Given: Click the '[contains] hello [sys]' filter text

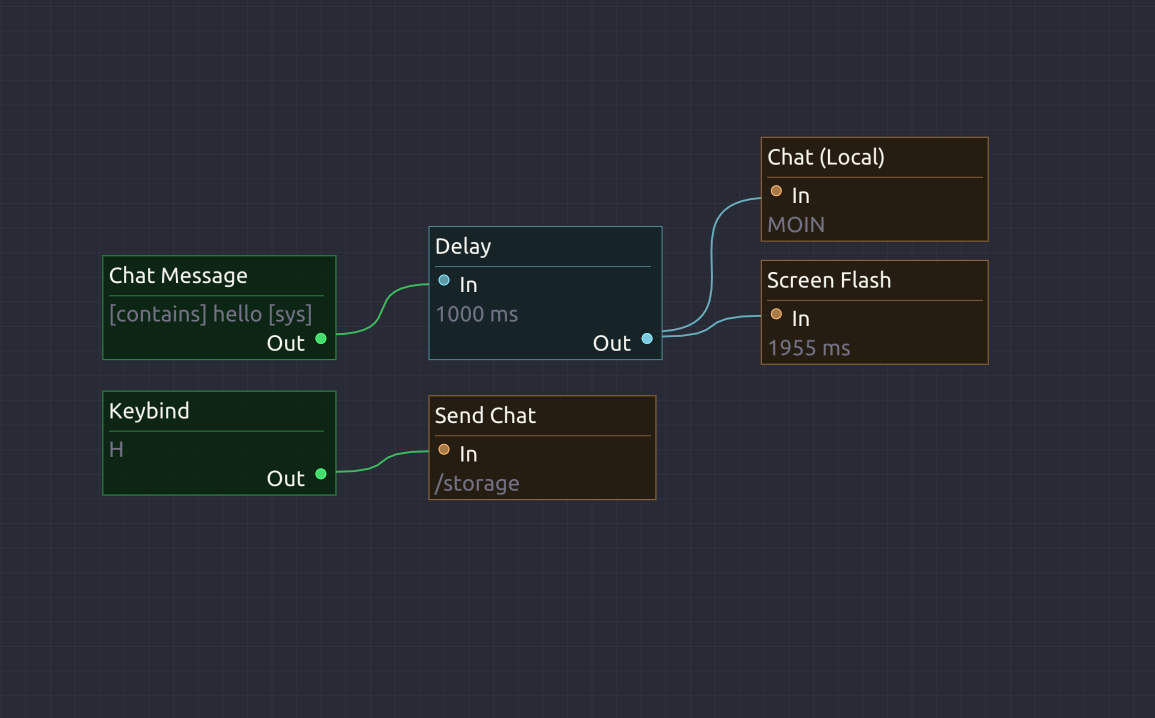Looking at the screenshot, I should tap(211, 314).
